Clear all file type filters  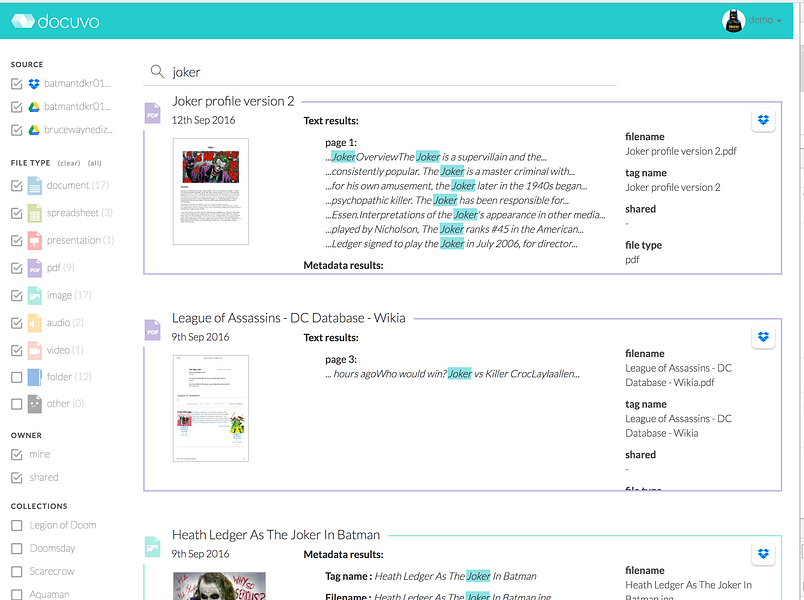69,163
